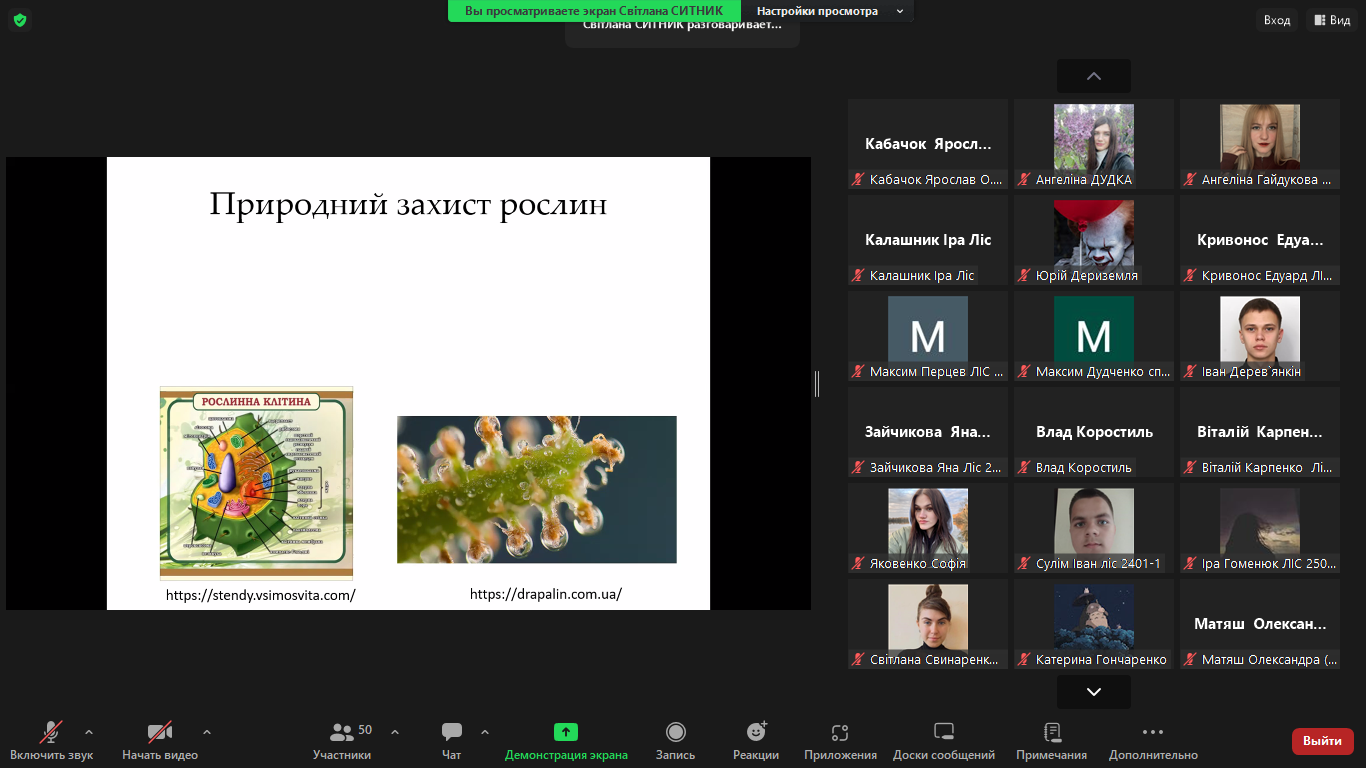Expand audio options arrow beside microphone

[x=89, y=731]
